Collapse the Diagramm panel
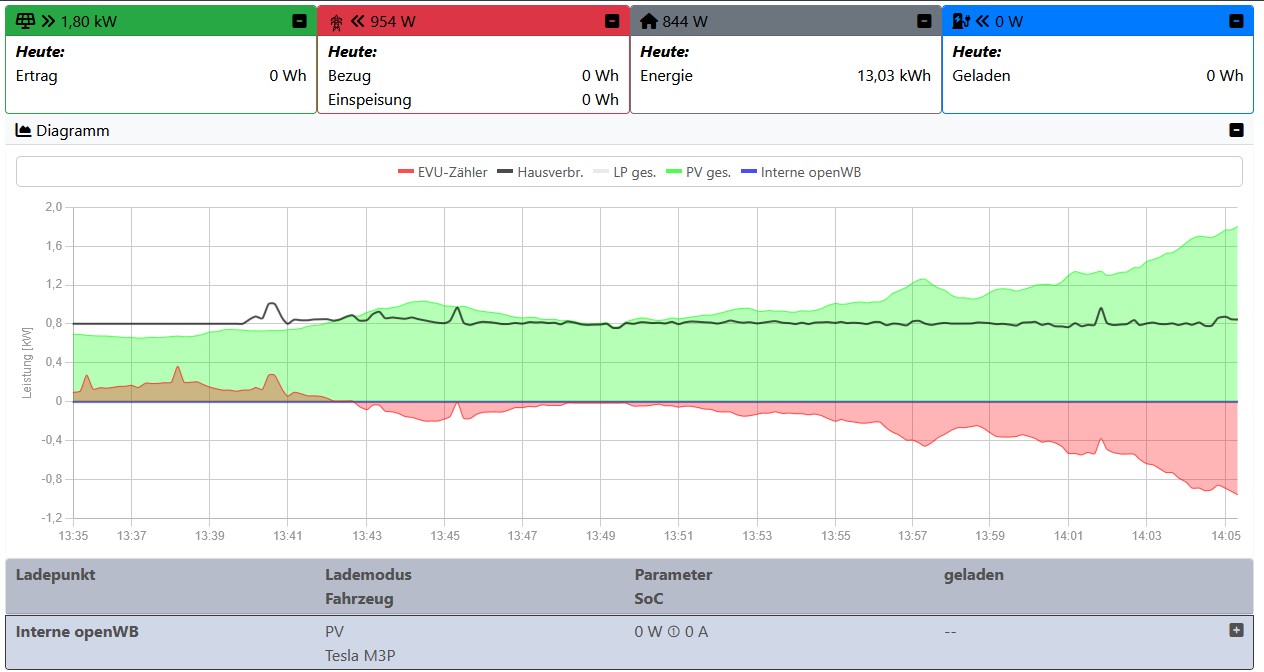This screenshot has height=672, width=1264. [1236, 131]
